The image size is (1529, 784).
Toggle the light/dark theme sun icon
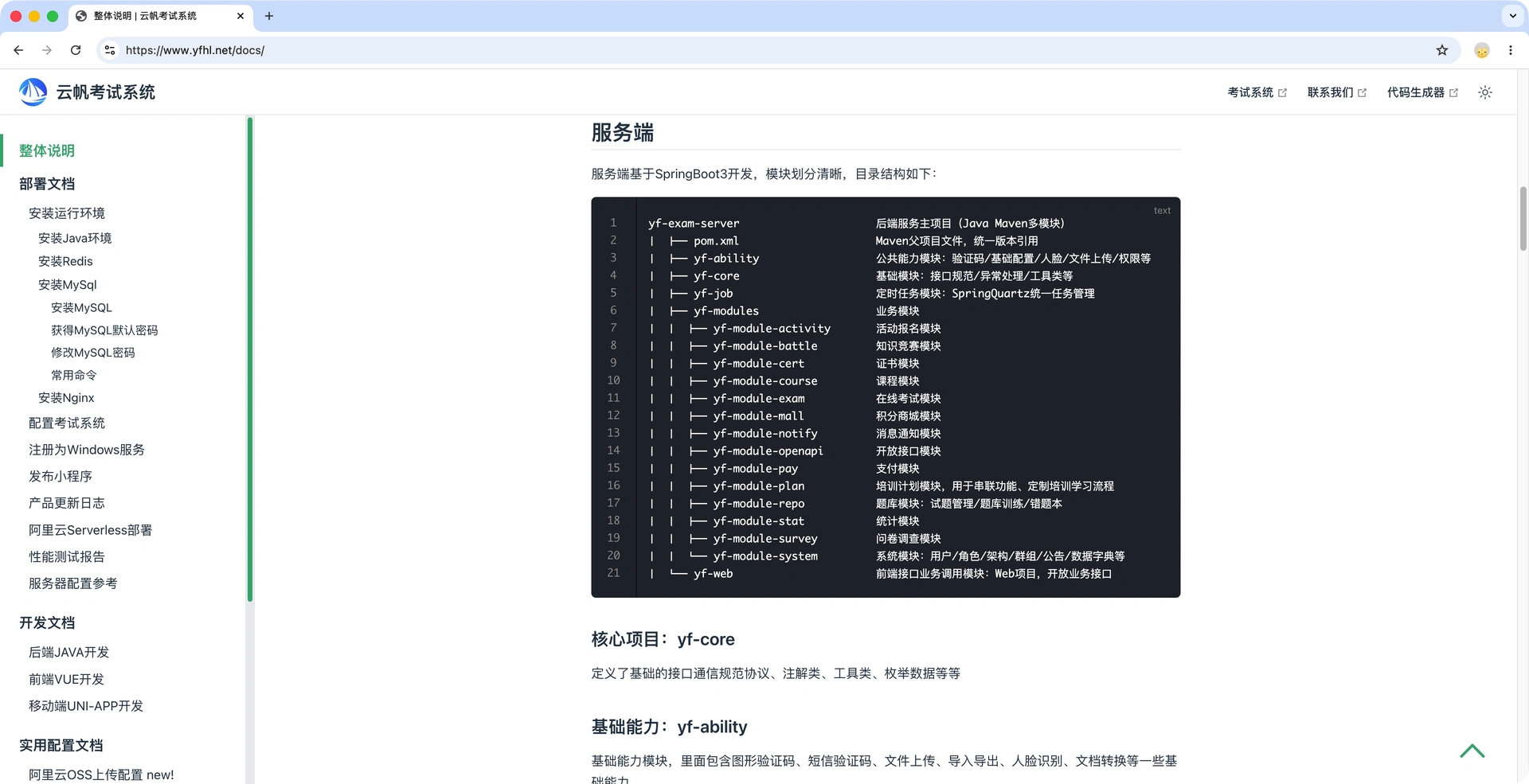(1485, 92)
